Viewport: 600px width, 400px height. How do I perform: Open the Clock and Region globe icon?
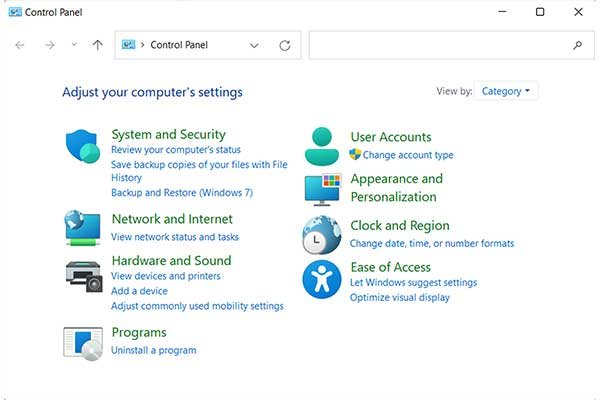pyautogui.click(x=322, y=235)
